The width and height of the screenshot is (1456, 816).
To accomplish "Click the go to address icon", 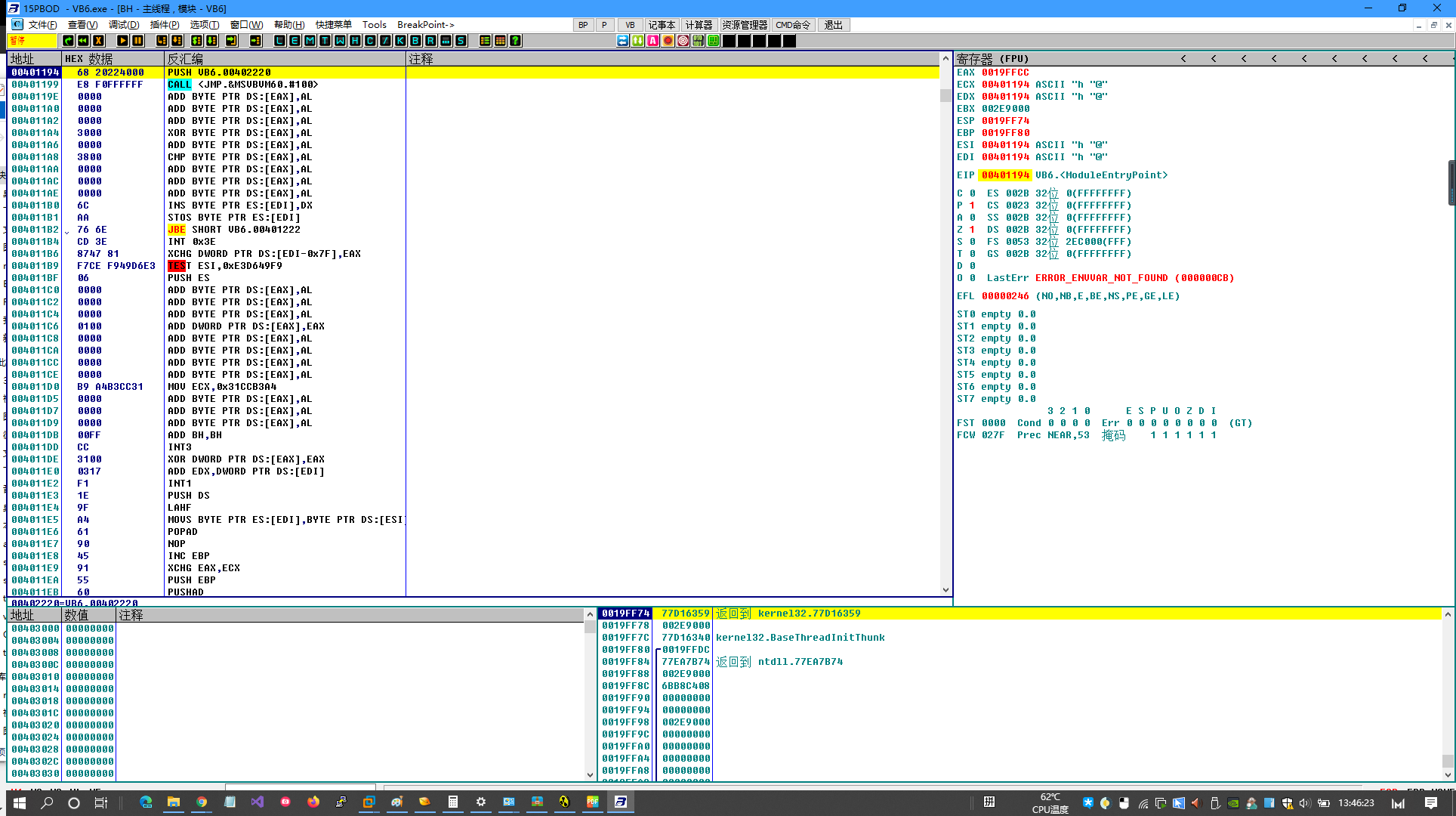I will coord(255,41).
